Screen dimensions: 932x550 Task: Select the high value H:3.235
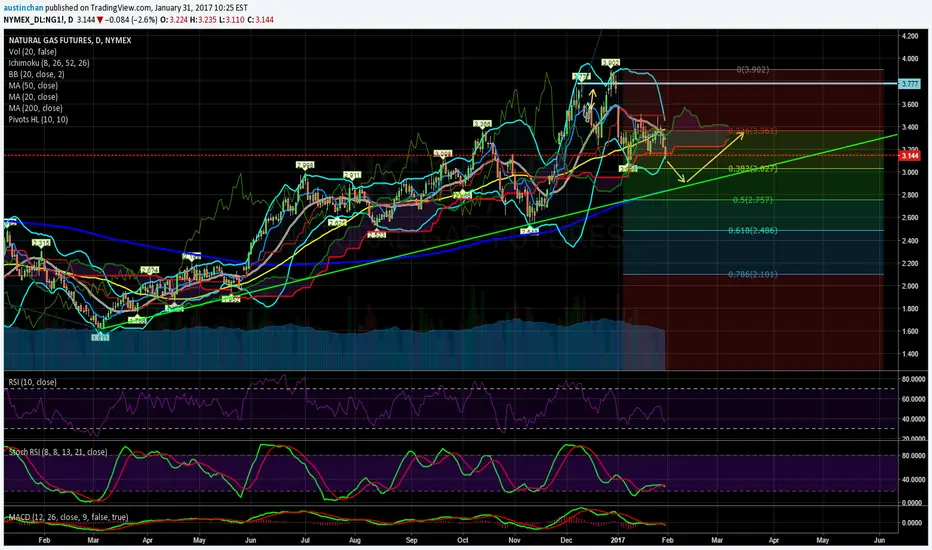pos(204,20)
